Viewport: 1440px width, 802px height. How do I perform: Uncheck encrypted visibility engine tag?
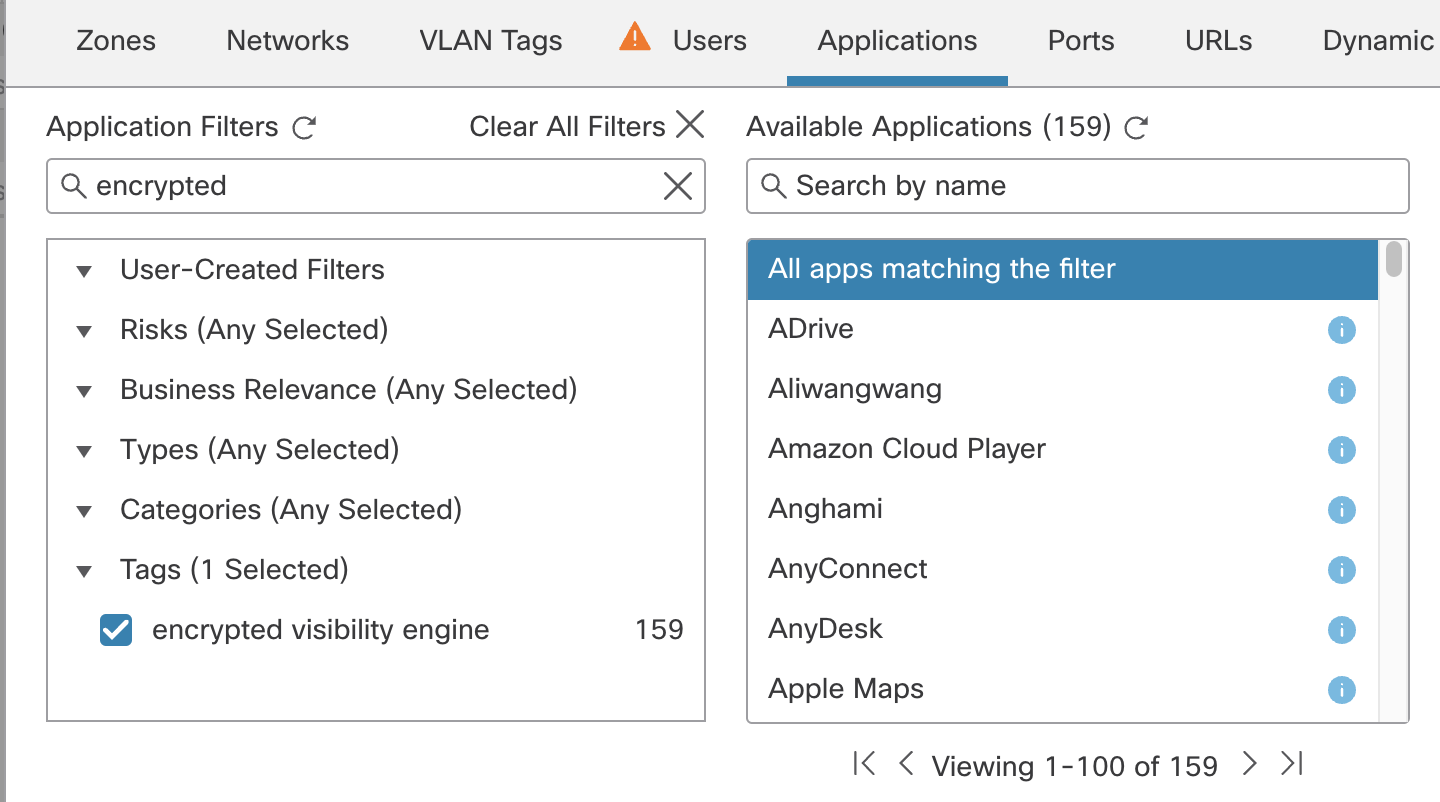[x=116, y=630]
